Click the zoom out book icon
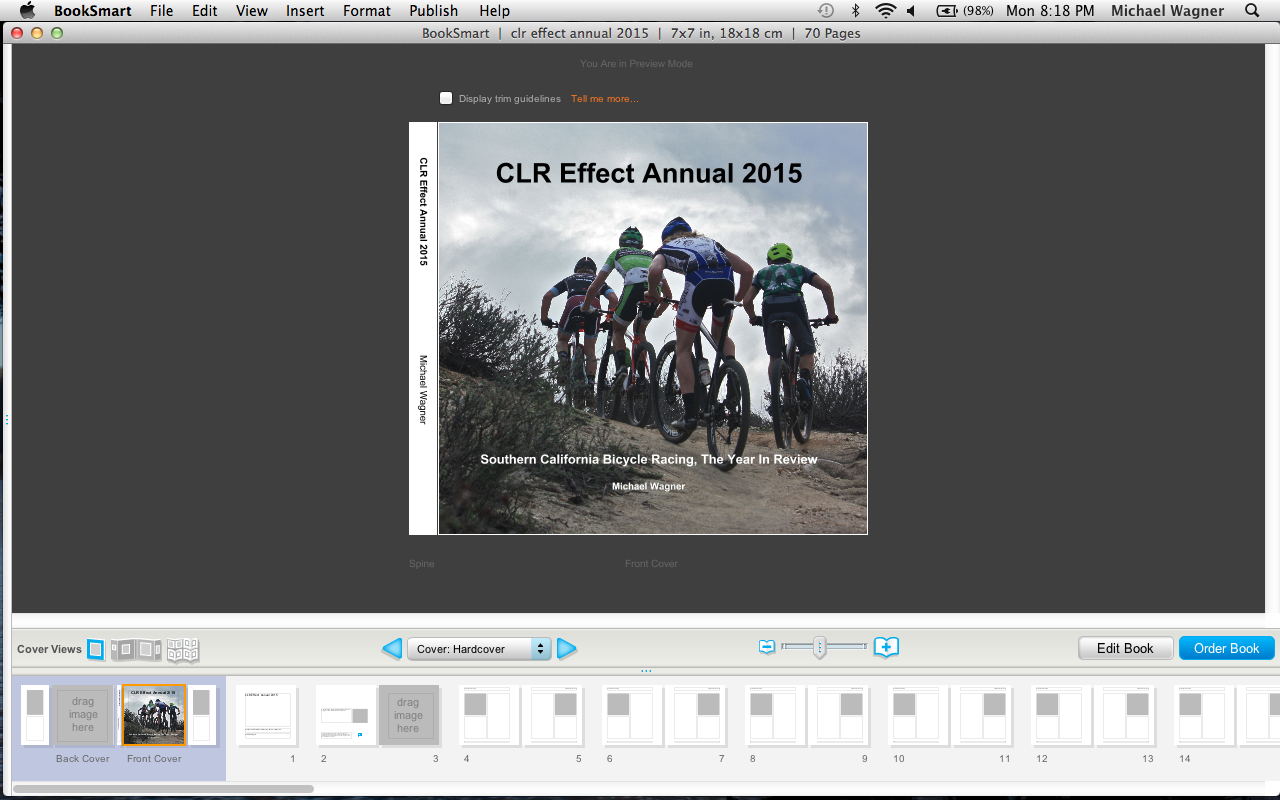Image resolution: width=1280 pixels, height=800 pixels. 767,647
